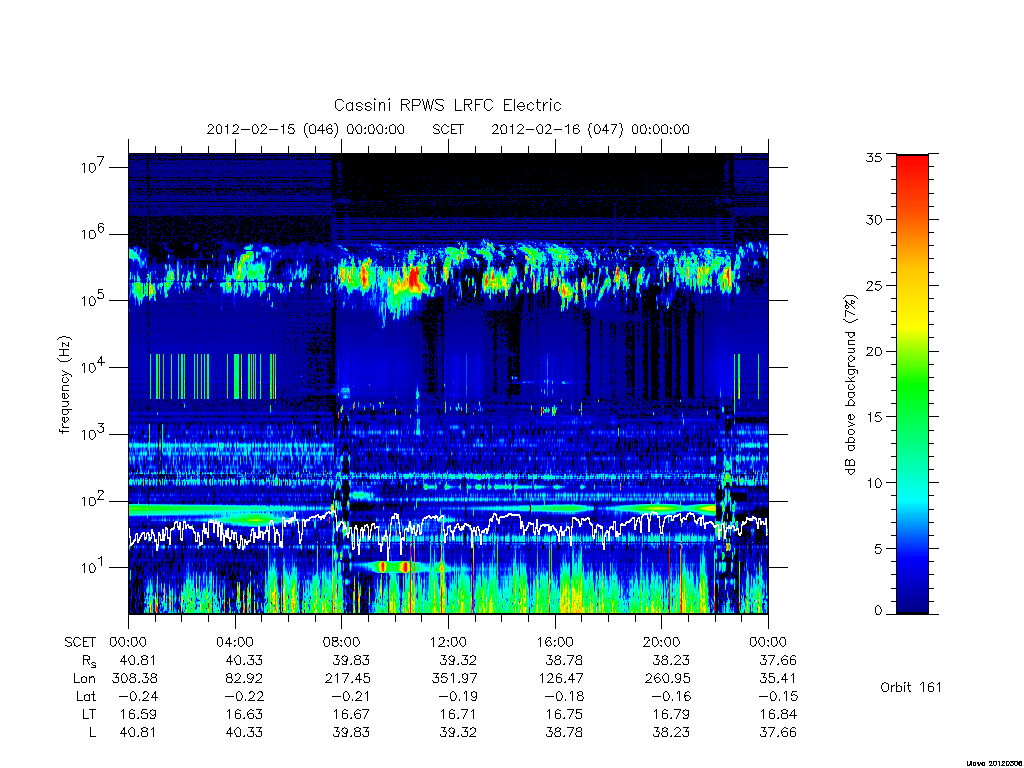Image resolution: width=1024 pixels, height=768 pixels.
Task: Click the dB above background (7%) label
Action: click(850, 385)
